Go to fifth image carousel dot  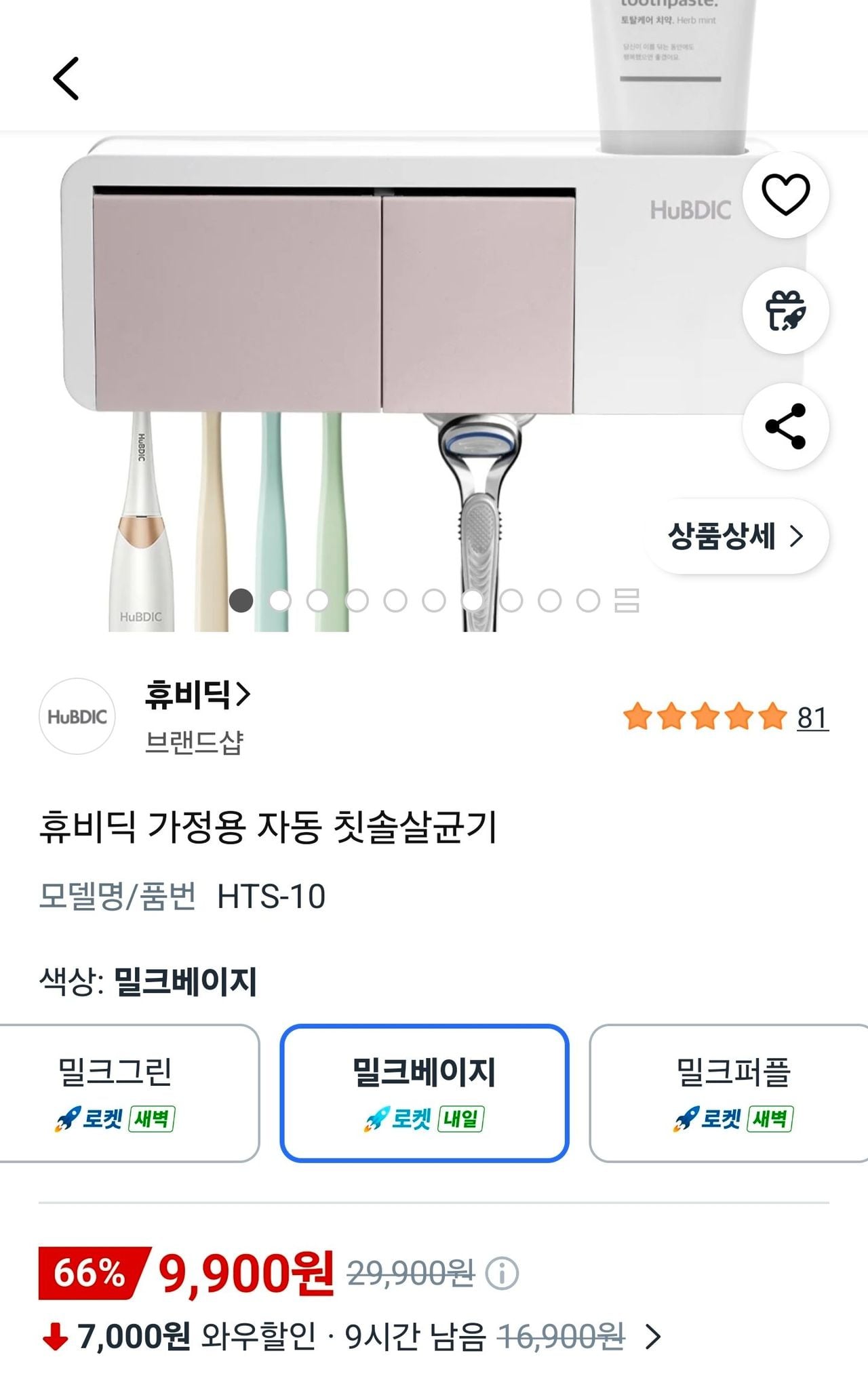(395, 600)
